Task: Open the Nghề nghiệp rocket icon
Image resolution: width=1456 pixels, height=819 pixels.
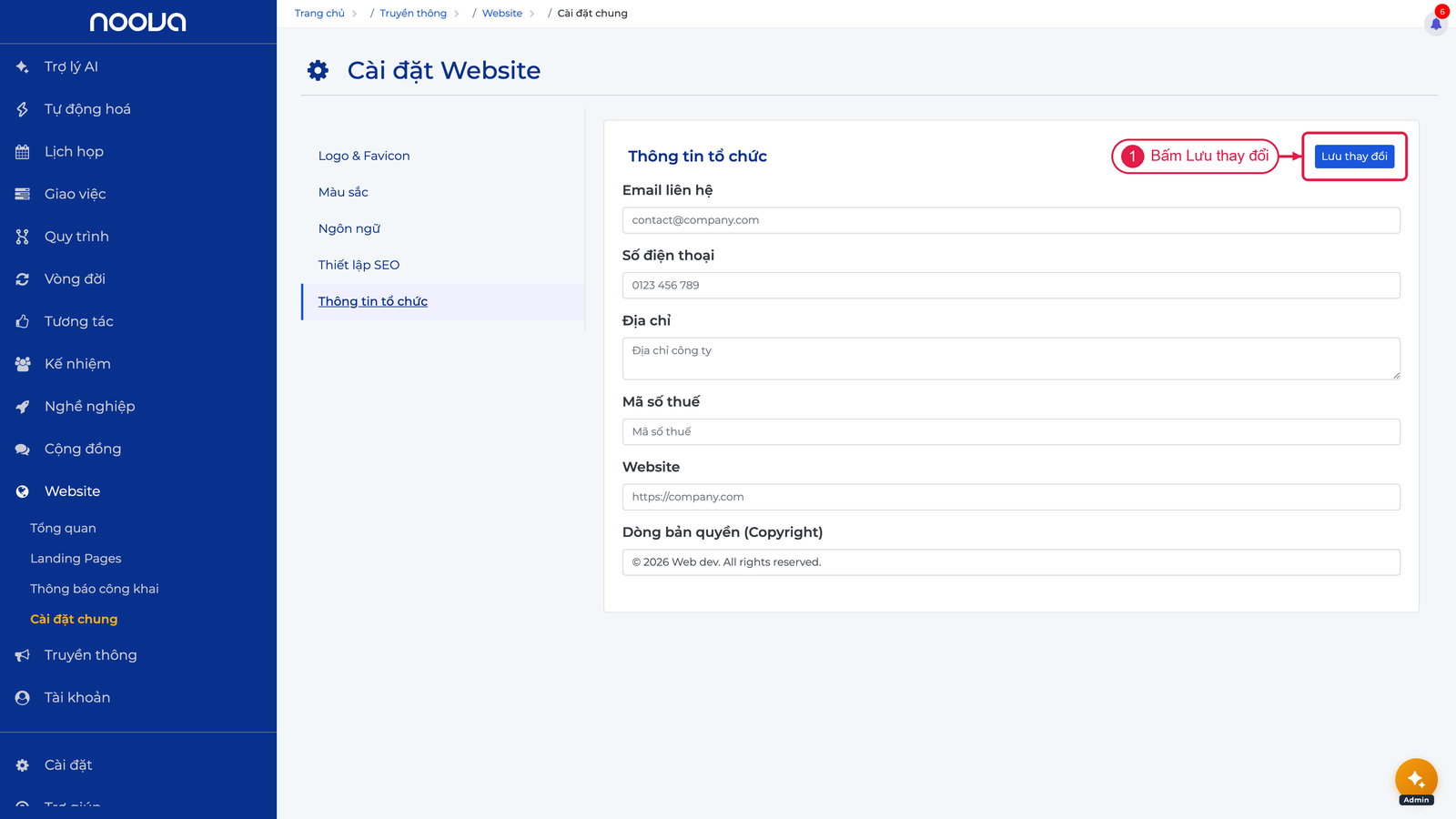Action: (x=23, y=407)
